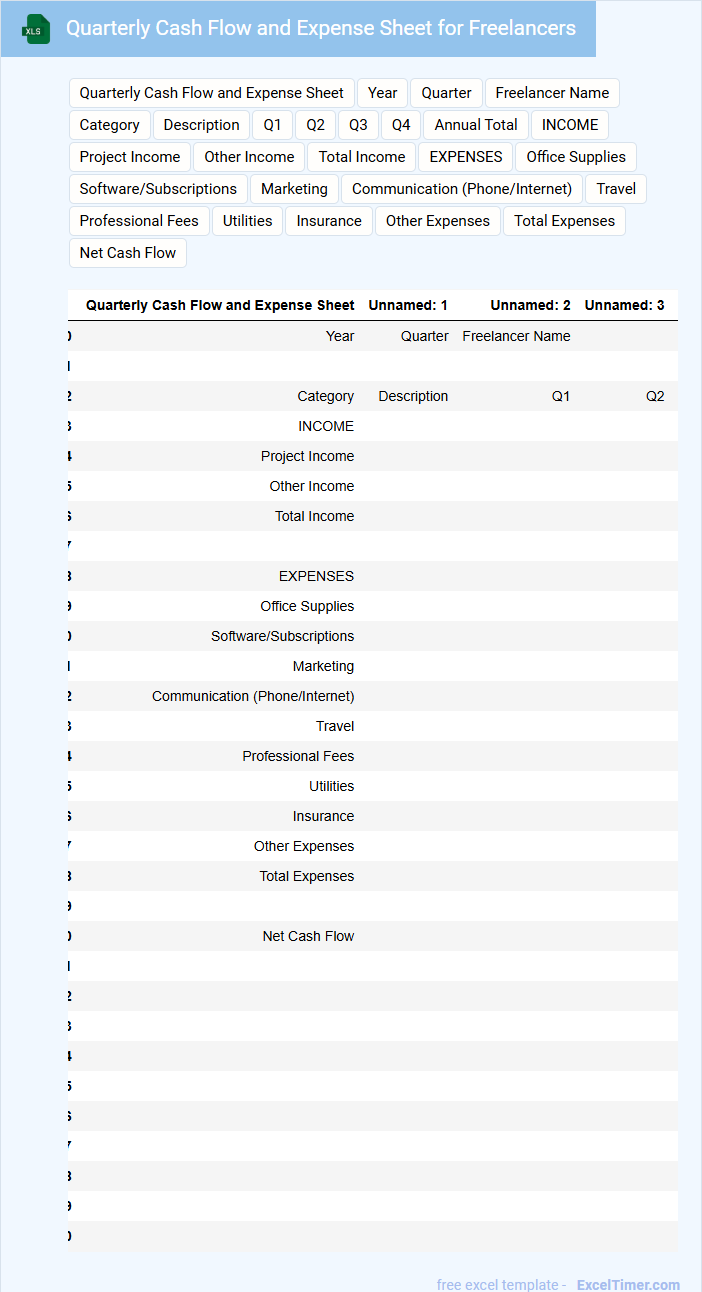Select the 'Utilities' table row label

332,786
